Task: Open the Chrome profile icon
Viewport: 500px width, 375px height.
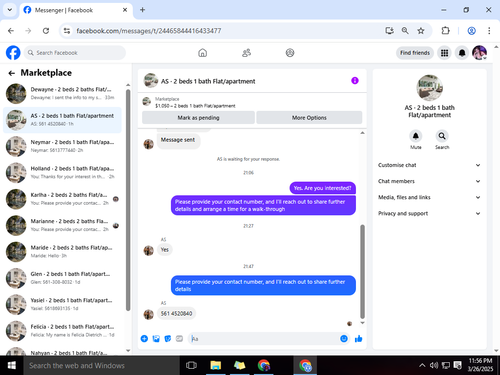Action: point(471,31)
